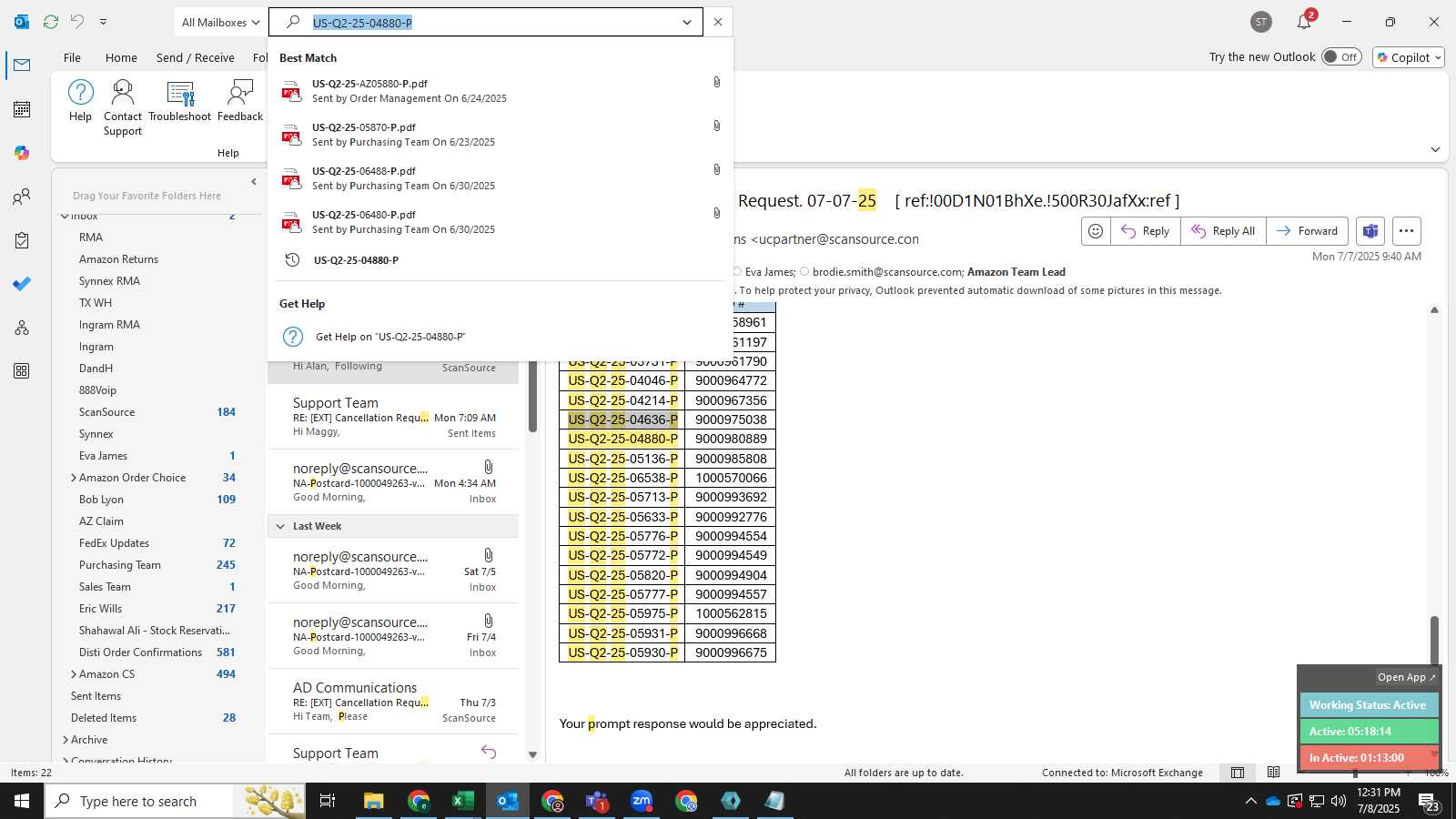Expand the Amazon CS folder
The width and height of the screenshot is (1456, 819).
pos(74,674)
